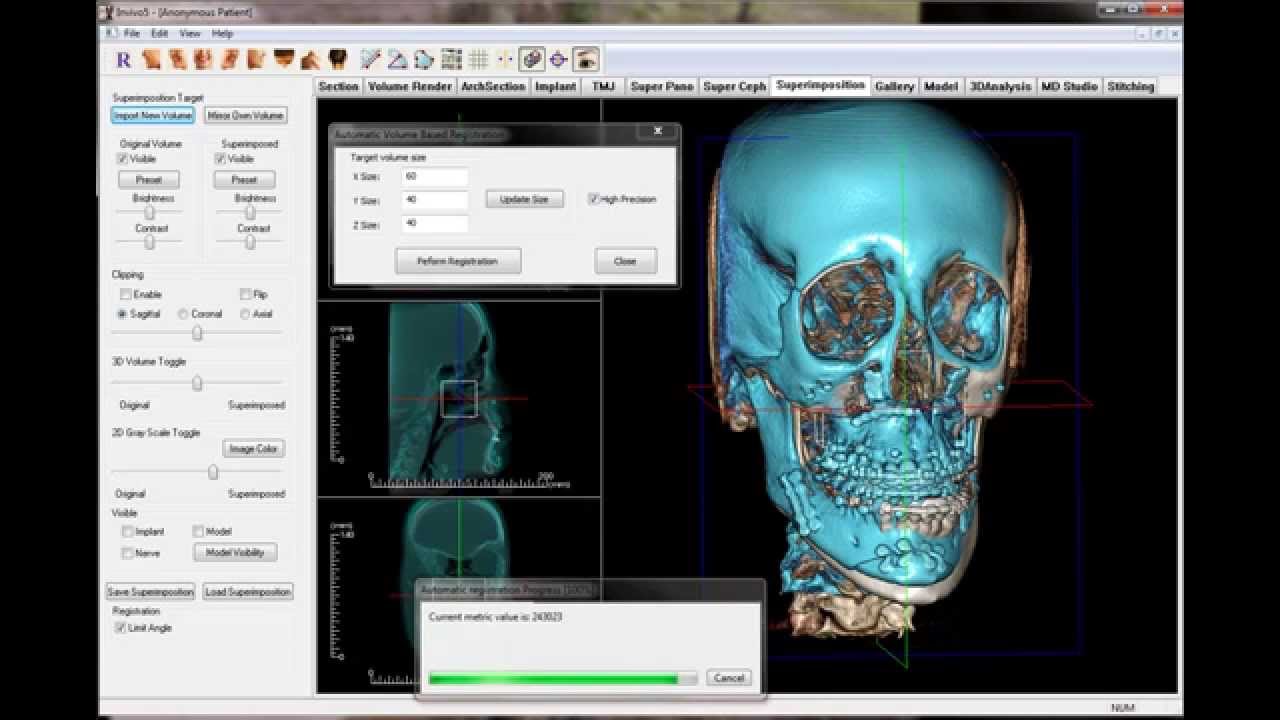Click the Original Volume Brightness slider
This screenshot has height=720, width=1280.
(x=149, y=213)
